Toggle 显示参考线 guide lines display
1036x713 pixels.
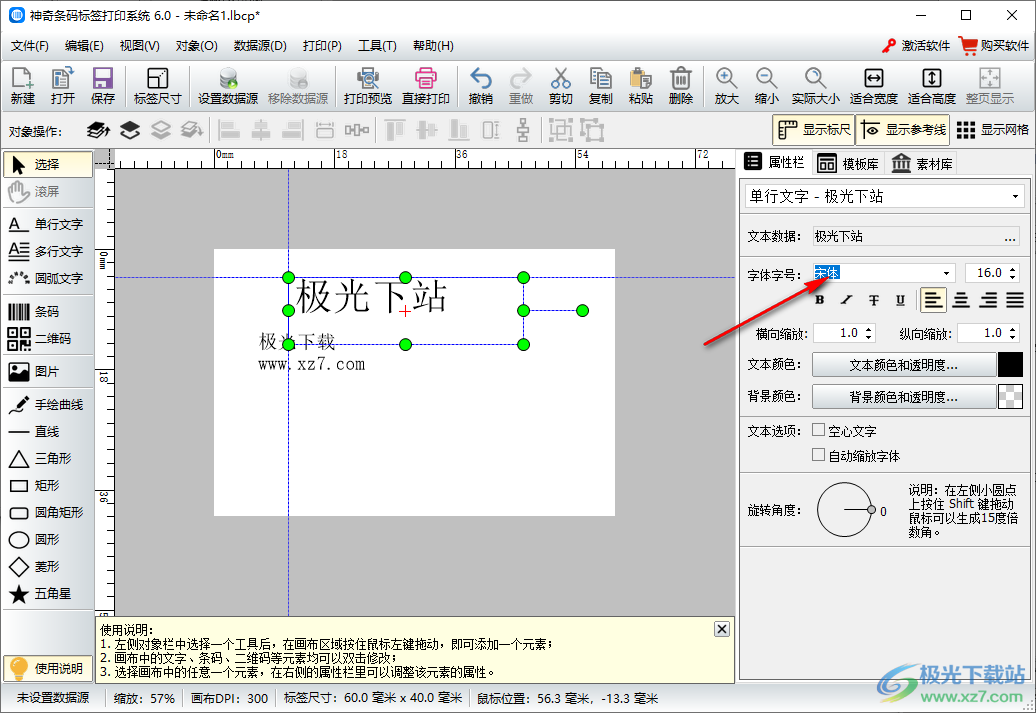(903, 130)
